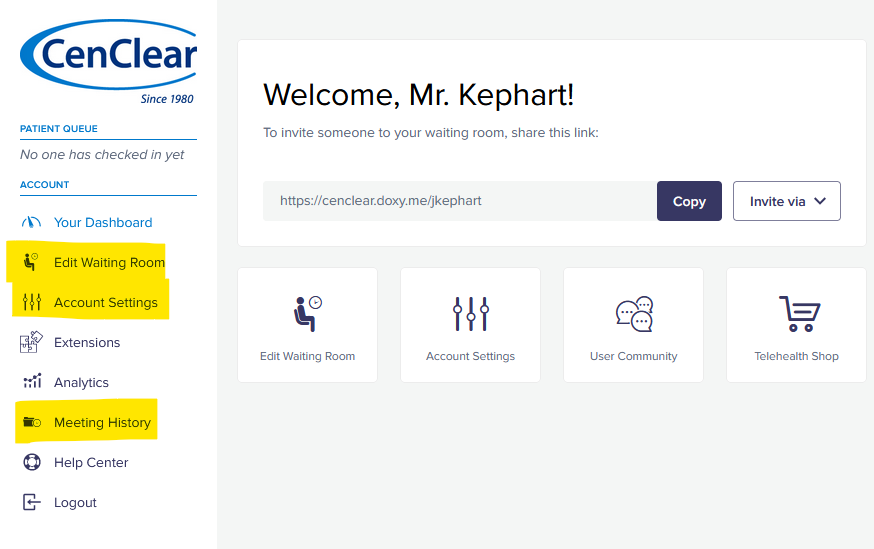Click the 'To invite someone' instruction text
The image size is (874, 549).
[x=431, y=133]
